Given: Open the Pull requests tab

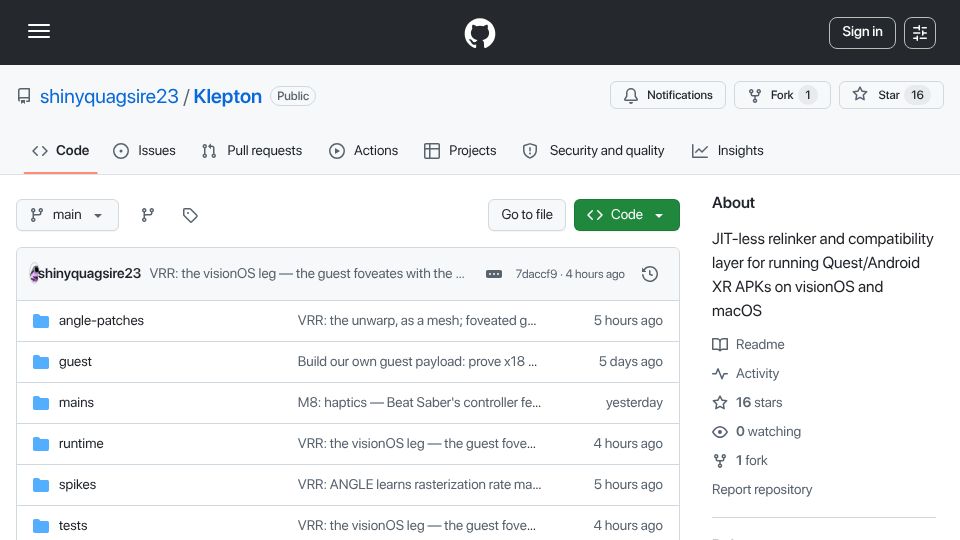Looking at the screenshot, I should [x=252, y=151].
